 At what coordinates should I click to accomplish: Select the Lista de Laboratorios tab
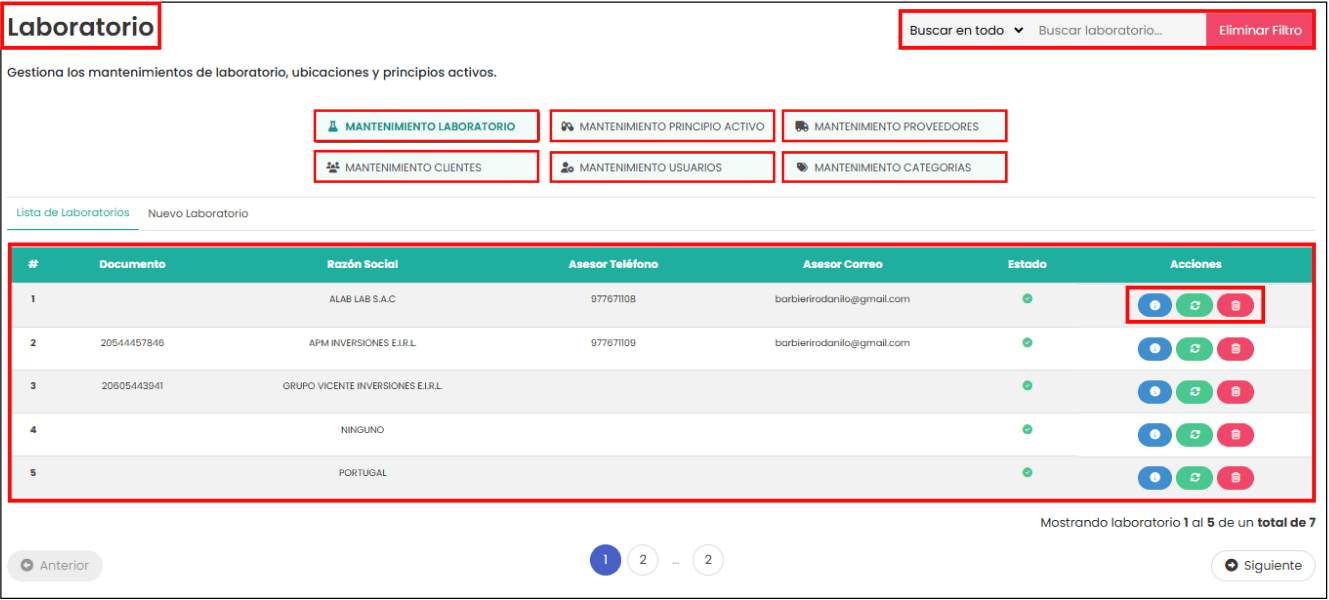[73, 213]
